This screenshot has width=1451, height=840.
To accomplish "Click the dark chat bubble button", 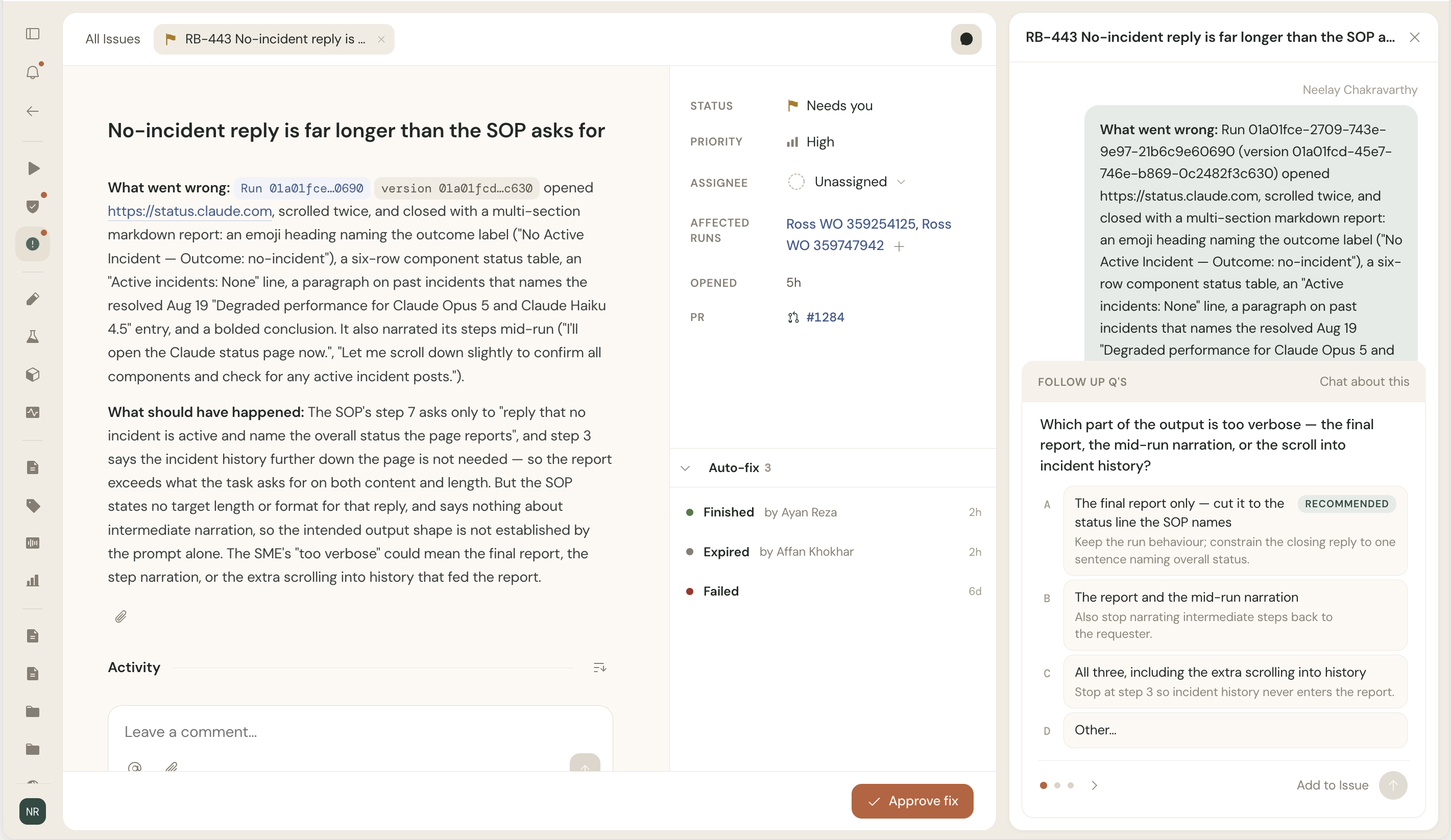I will (966, 39).
